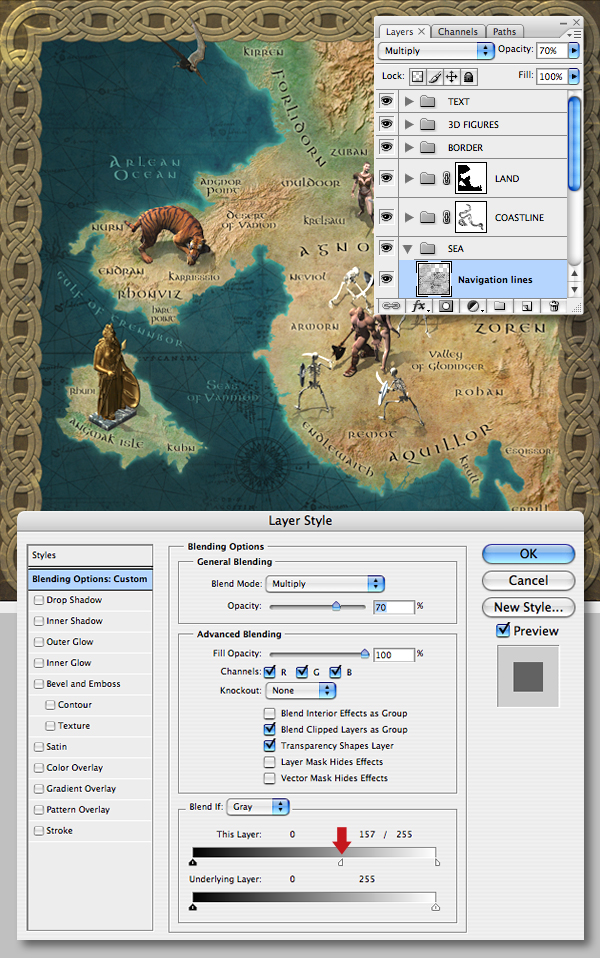Open the Knockout dropdown

click(x=301, y=690)
